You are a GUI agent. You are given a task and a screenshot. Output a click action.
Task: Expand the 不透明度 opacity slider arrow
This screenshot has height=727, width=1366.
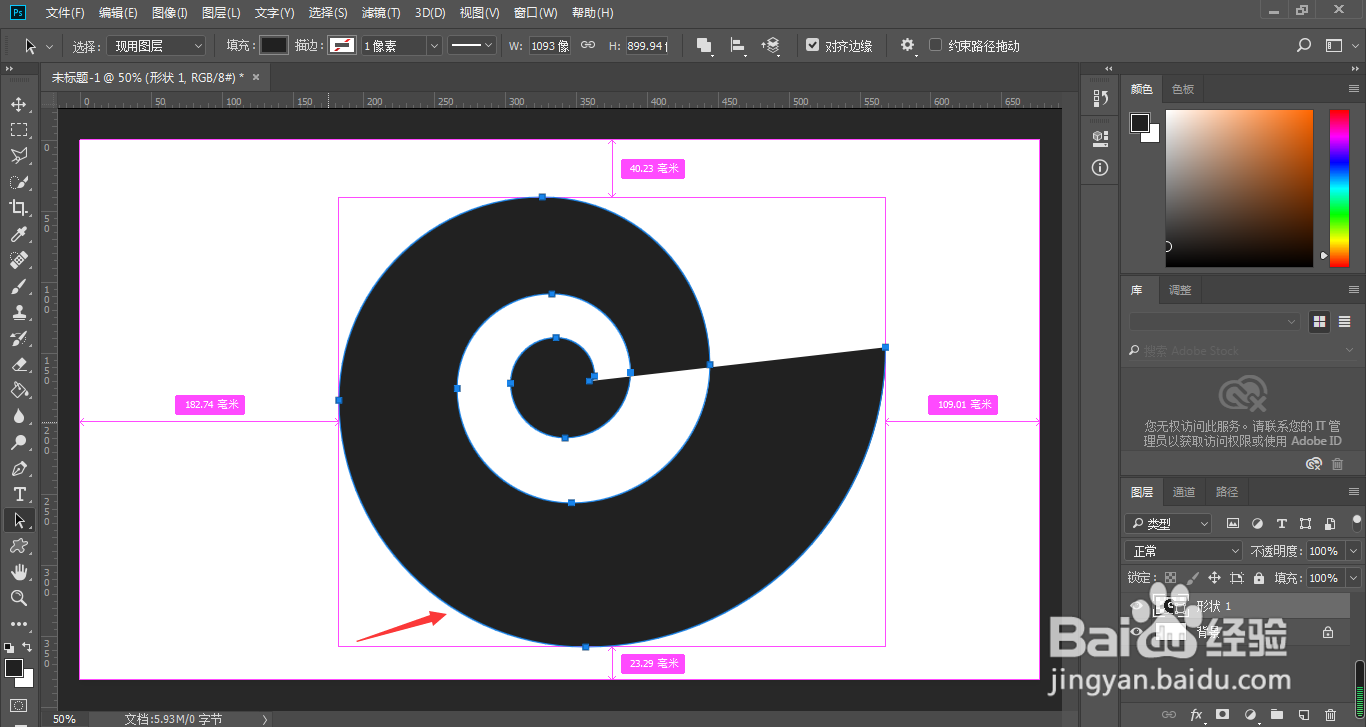pos(1354,551)
